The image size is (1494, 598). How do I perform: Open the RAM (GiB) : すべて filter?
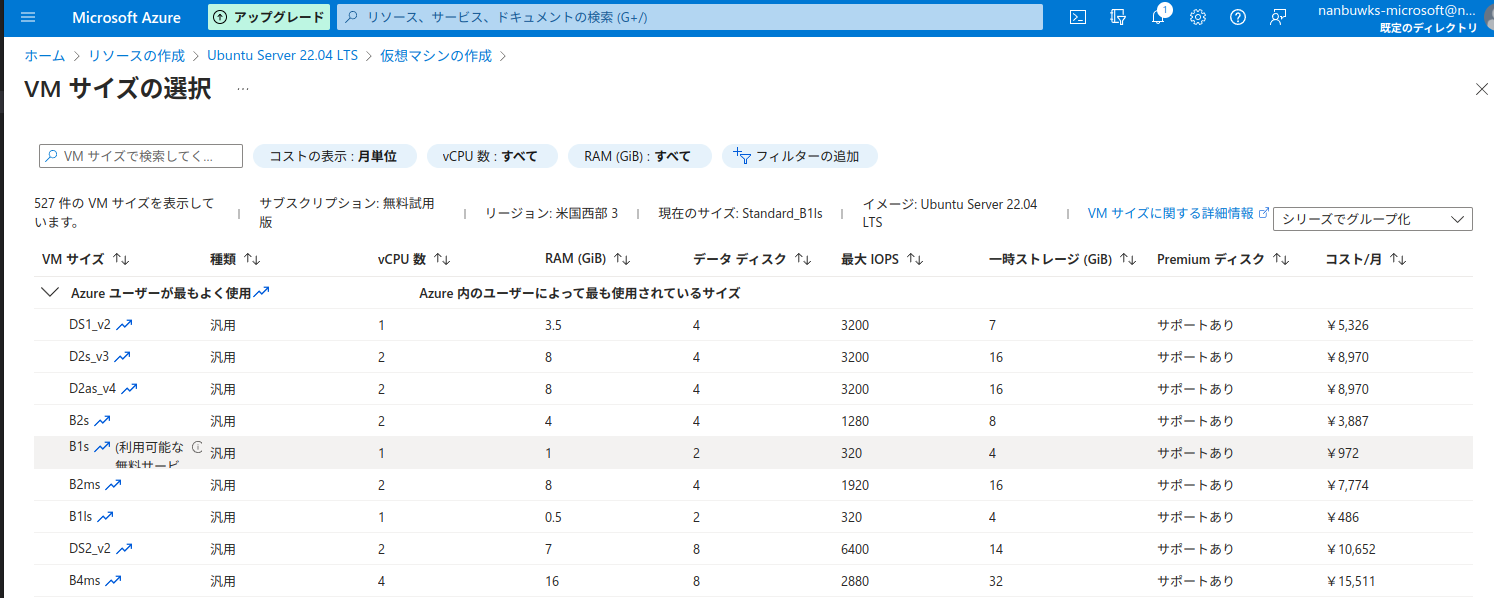pos(638,156)
